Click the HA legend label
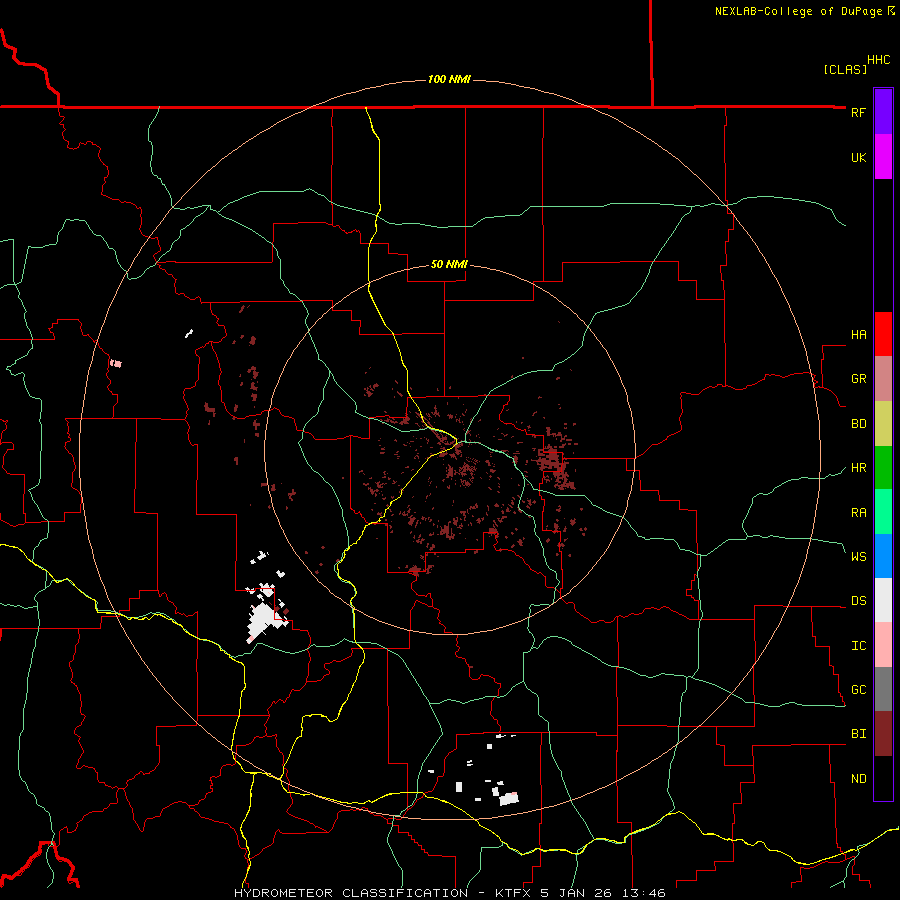900x900 pixels. 858,335
